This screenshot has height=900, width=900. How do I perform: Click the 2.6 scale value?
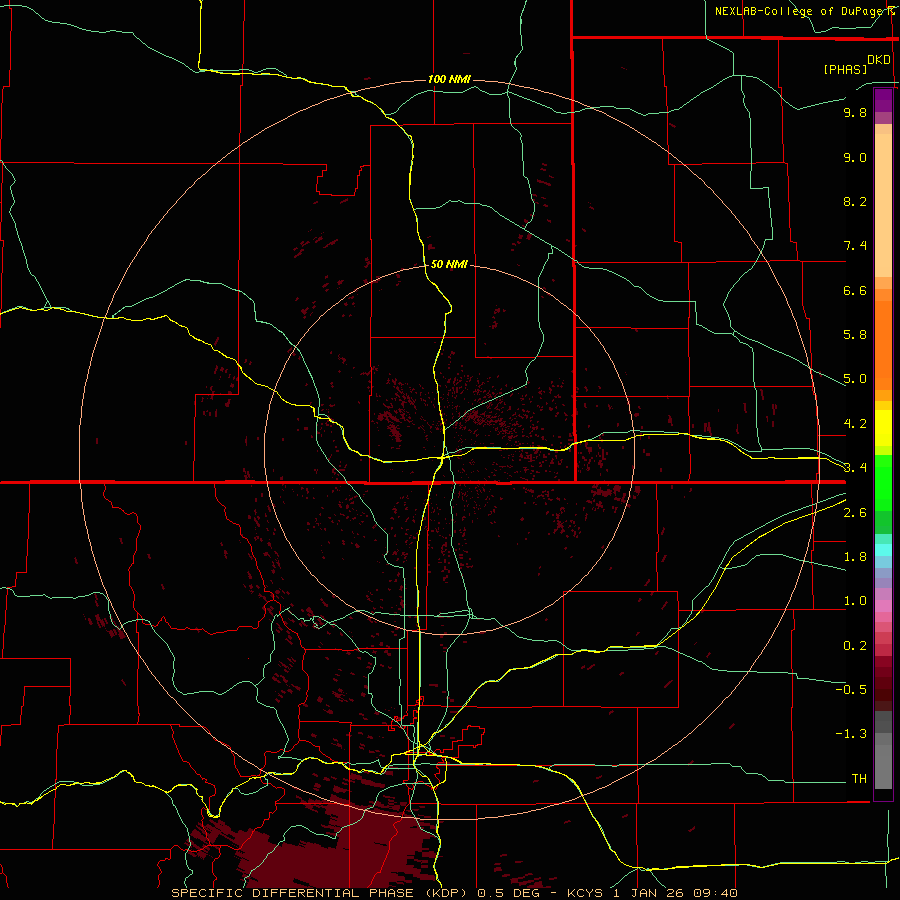point(855,513)
